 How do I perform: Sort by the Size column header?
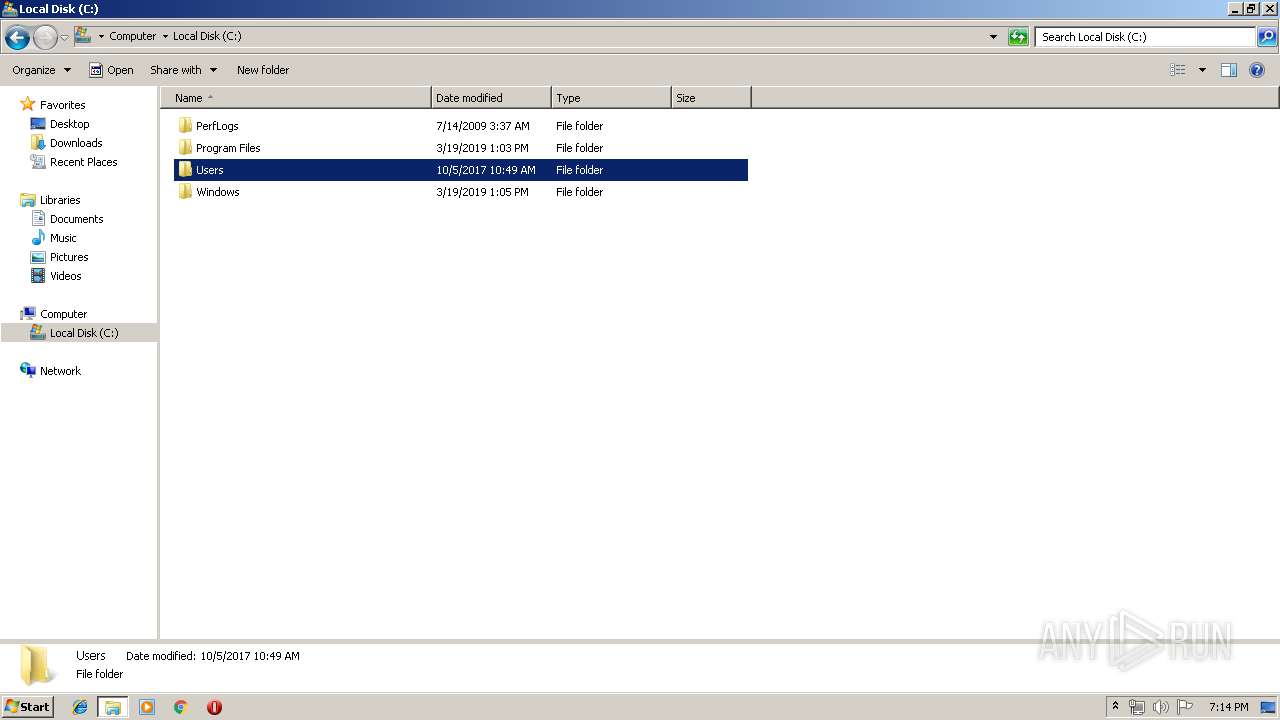[711, 98]
